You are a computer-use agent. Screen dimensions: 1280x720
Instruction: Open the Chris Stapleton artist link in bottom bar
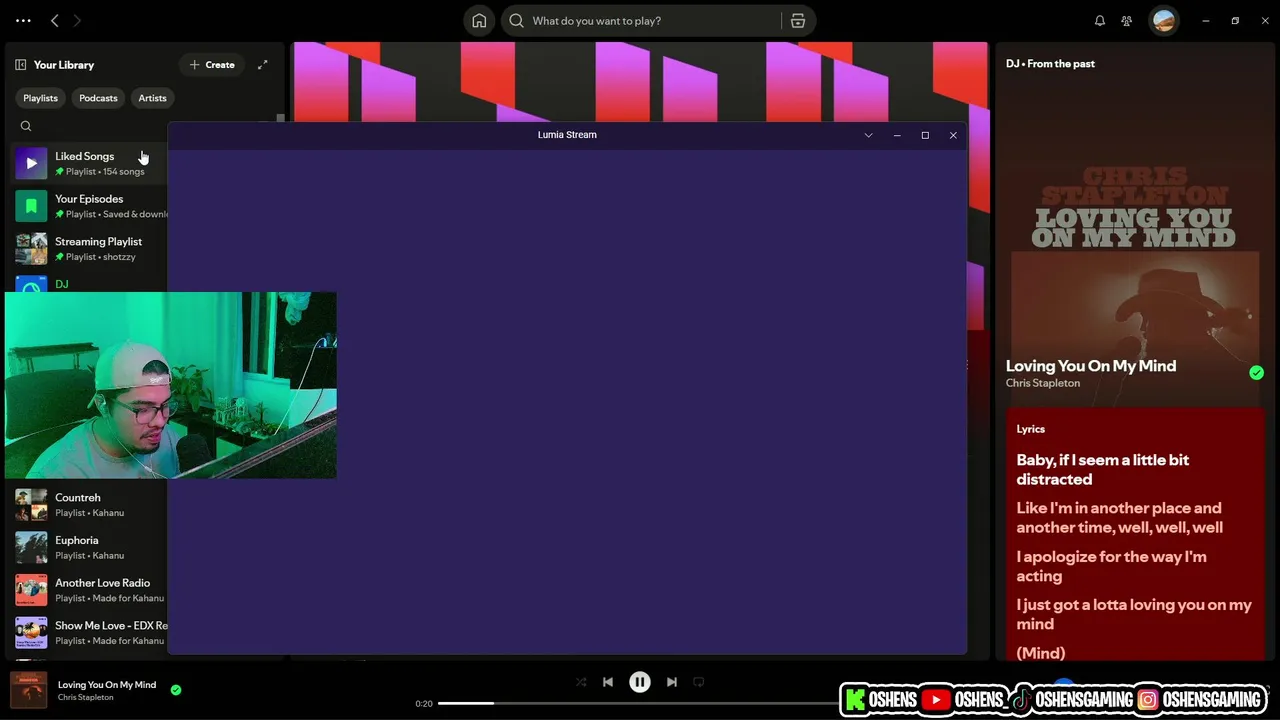86,697
